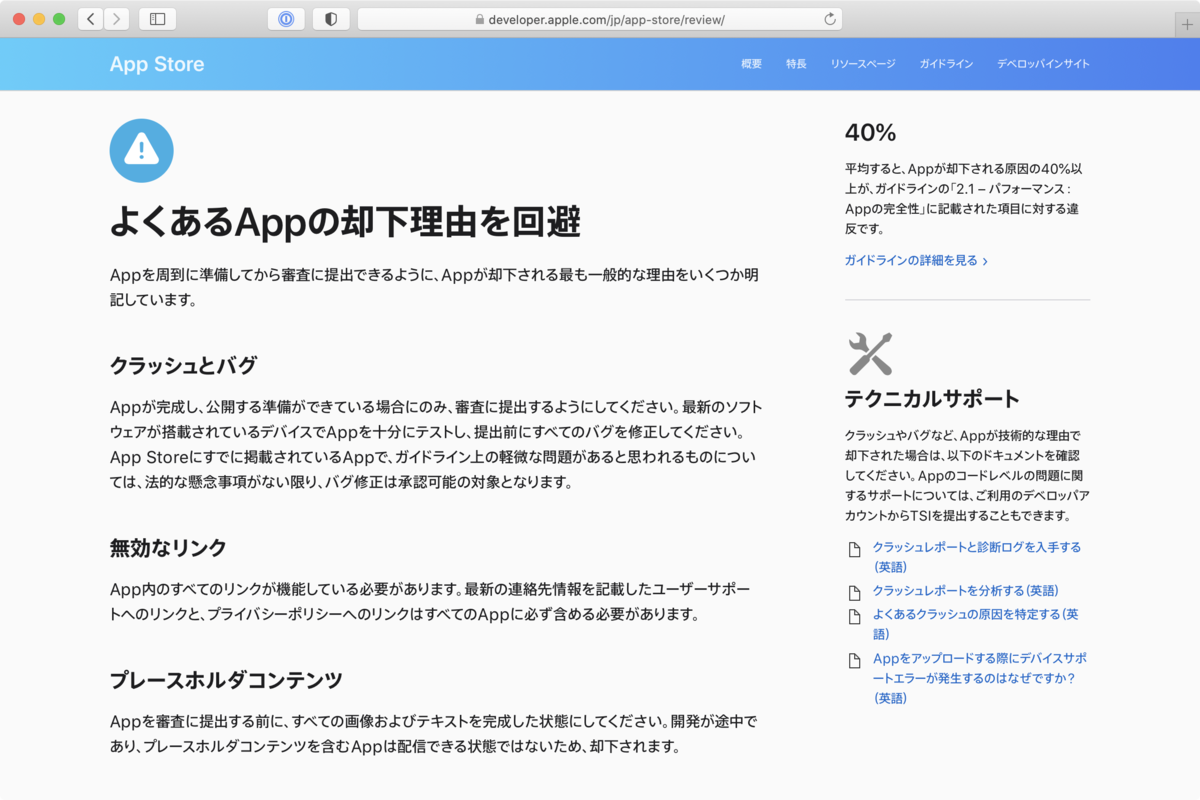Open Appをアップロードする際にデバイスサポート link

979,678
